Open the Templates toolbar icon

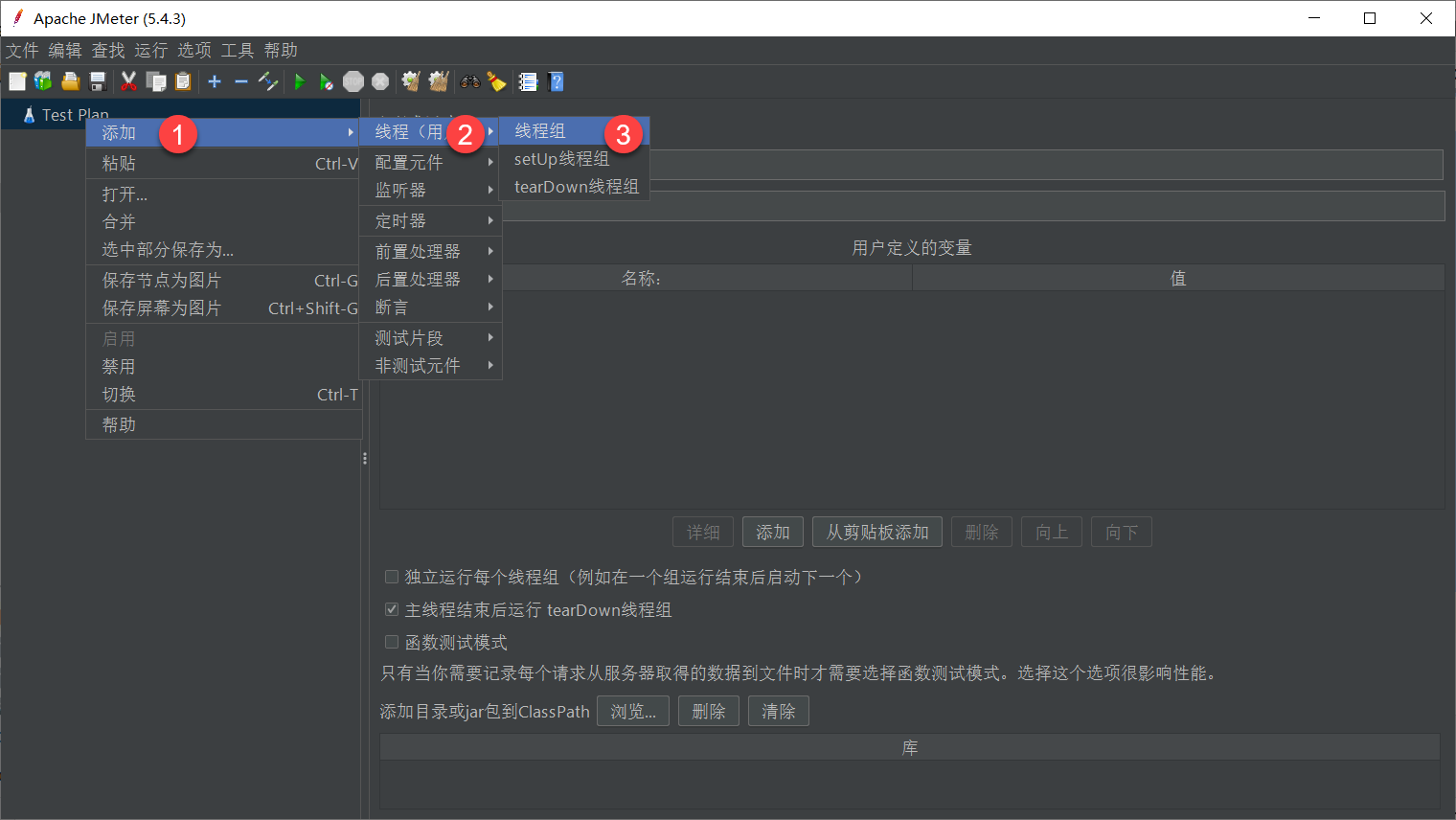(43, 82)
